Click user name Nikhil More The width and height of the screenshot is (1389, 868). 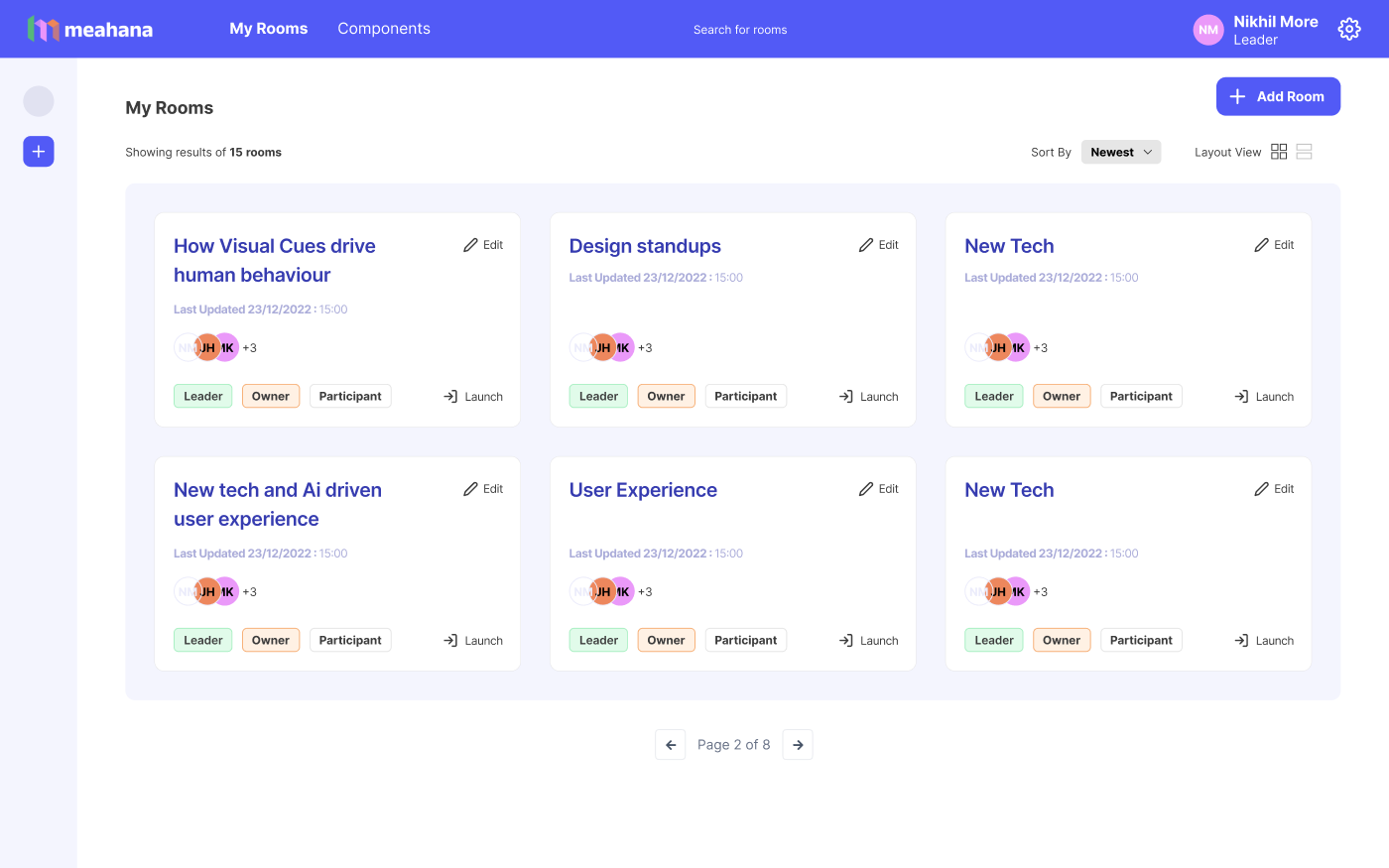point(1276,22)
